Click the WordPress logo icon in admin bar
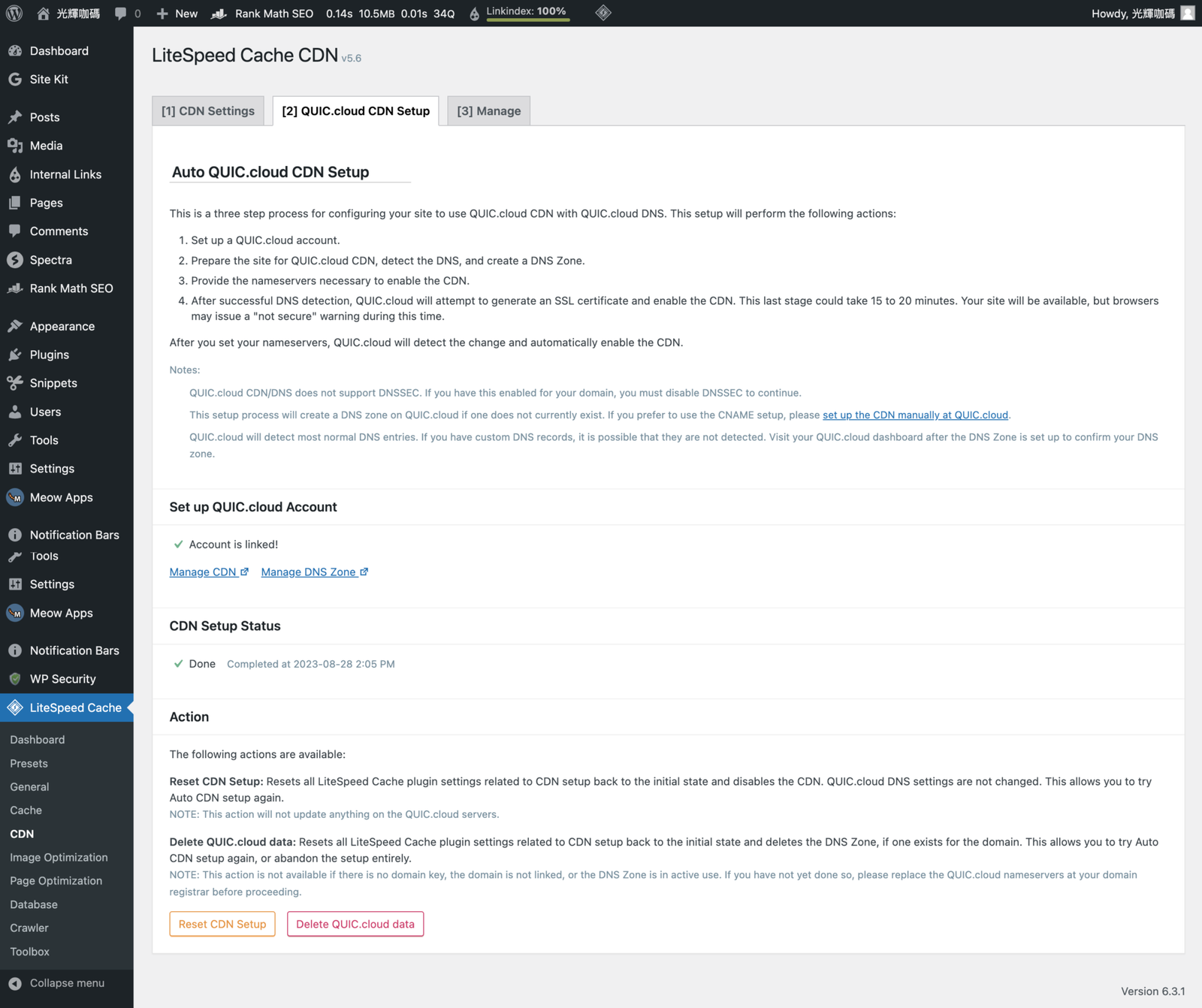The width and height of the screenshot is (1202, 1008). click(14, 14)
